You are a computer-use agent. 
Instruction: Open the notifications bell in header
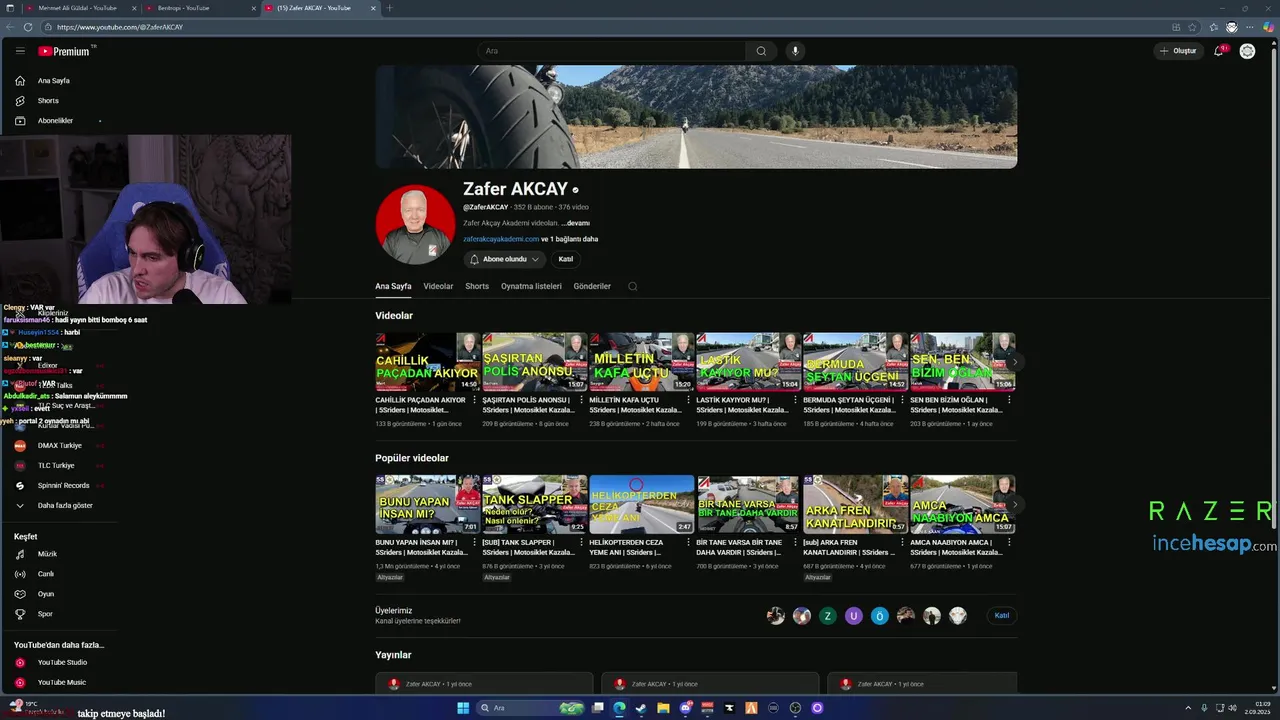1219,51
